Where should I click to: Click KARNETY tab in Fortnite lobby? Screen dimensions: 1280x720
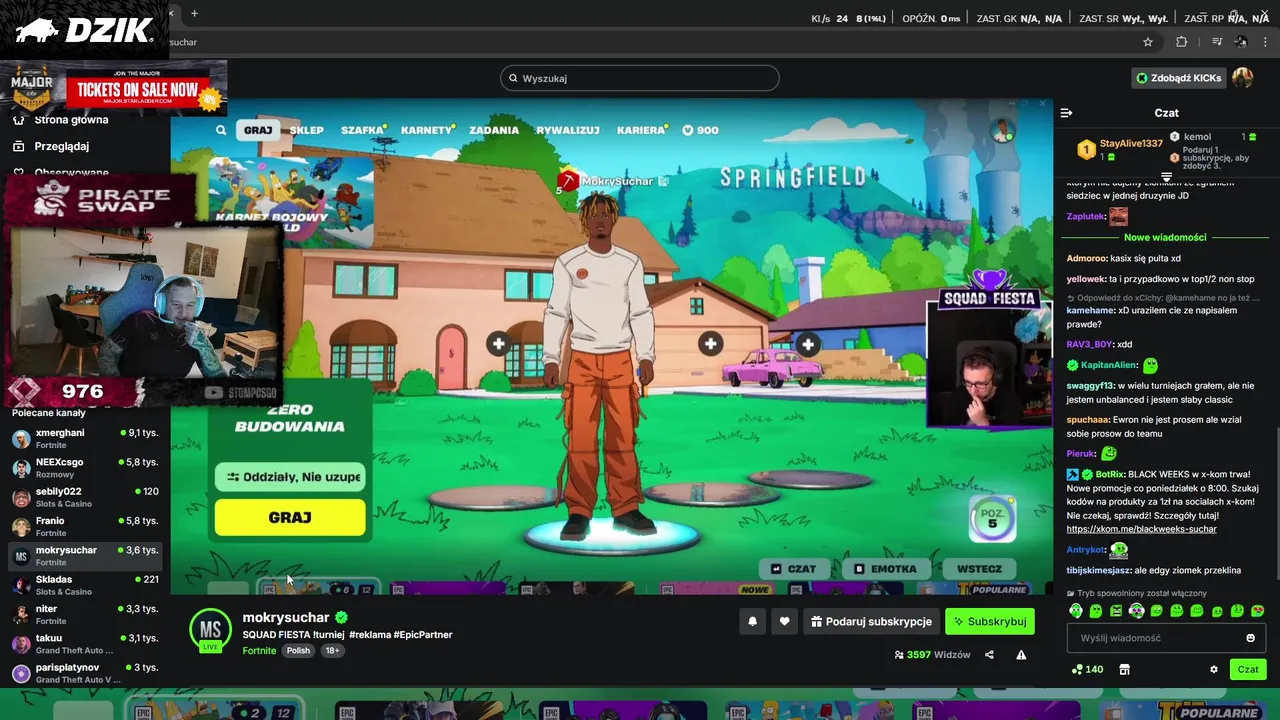(x=427, y=130)
